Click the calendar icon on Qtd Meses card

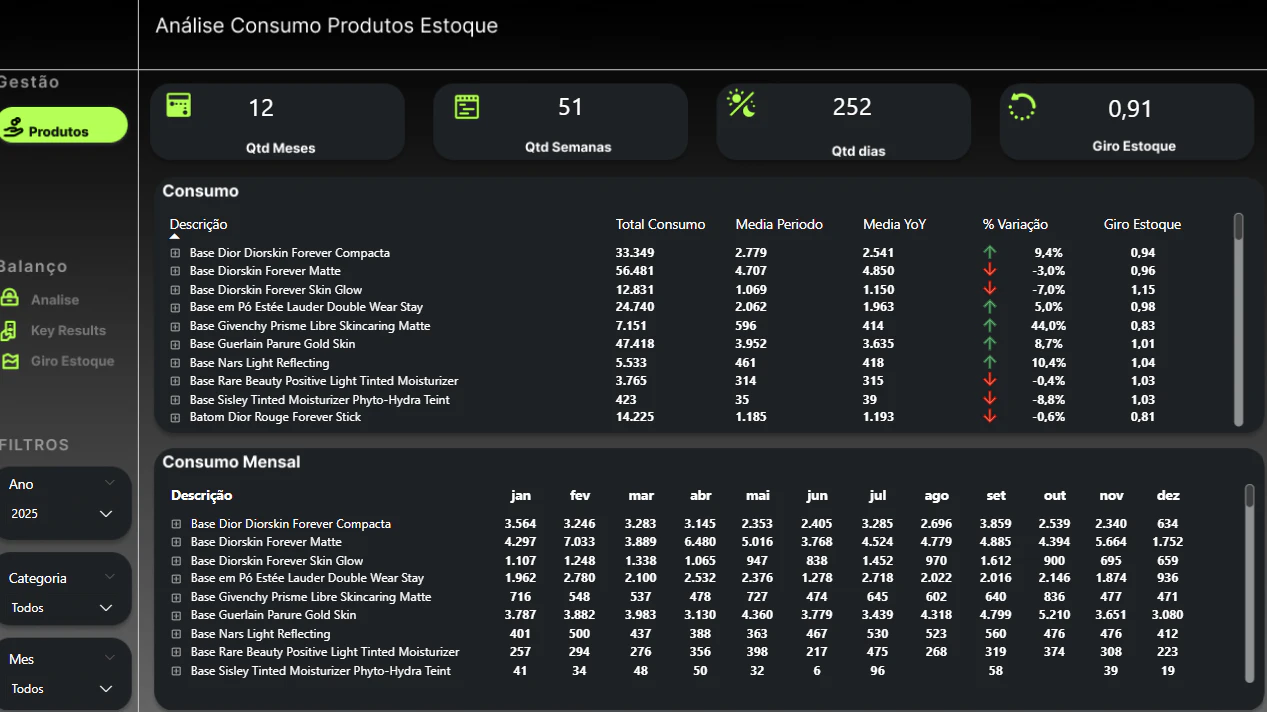click(179, 106)
